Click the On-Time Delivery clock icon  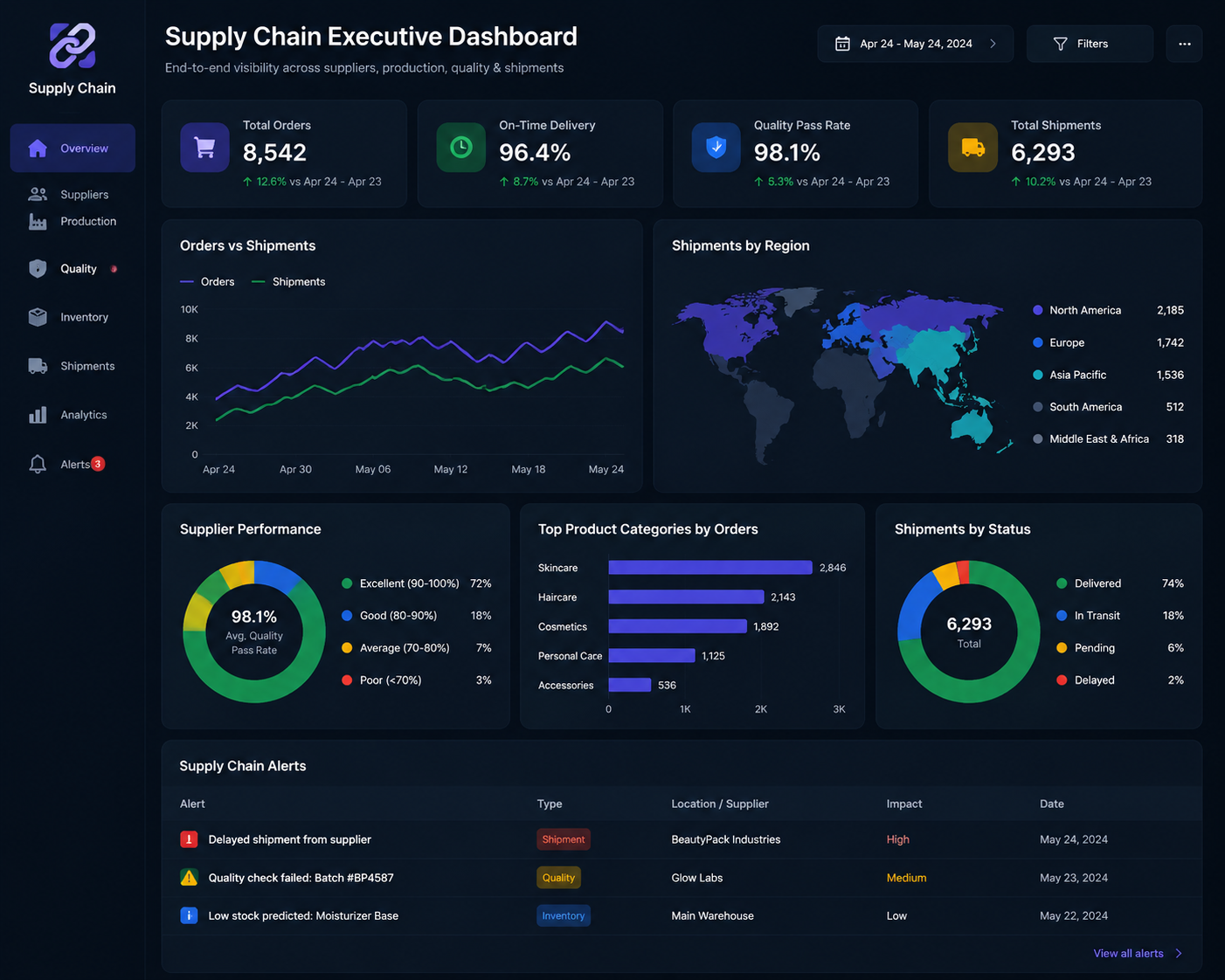[460, 148]
